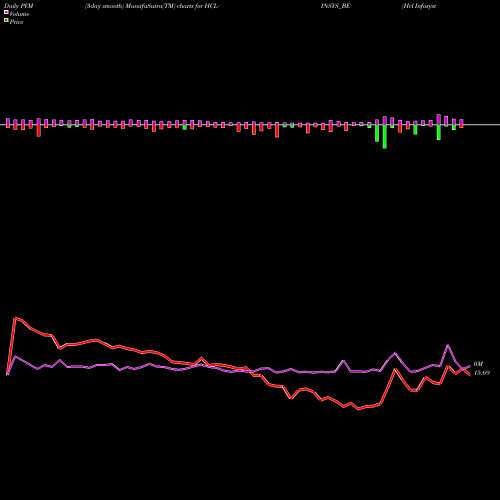Click the 0M volume value label
Viewport: 500px width, 500px height.
pyautogui.click(x=478, y=364)
